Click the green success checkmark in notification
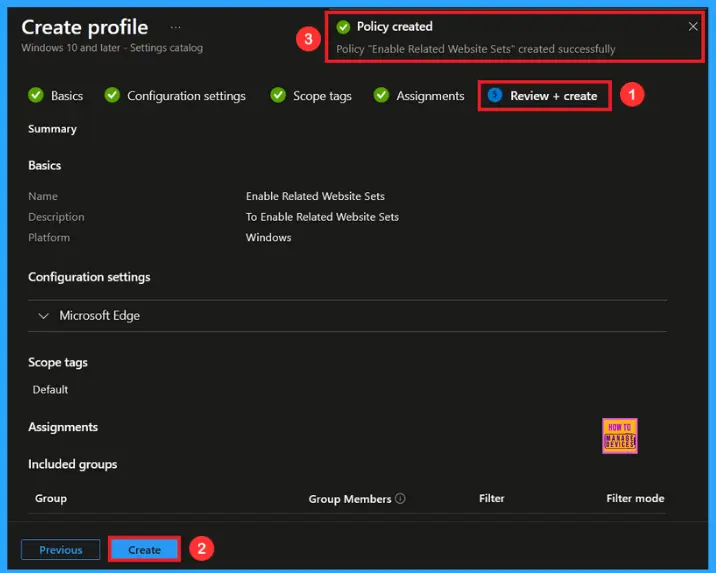The height and width of the screenshot is (573, 716). pos(343,27)
